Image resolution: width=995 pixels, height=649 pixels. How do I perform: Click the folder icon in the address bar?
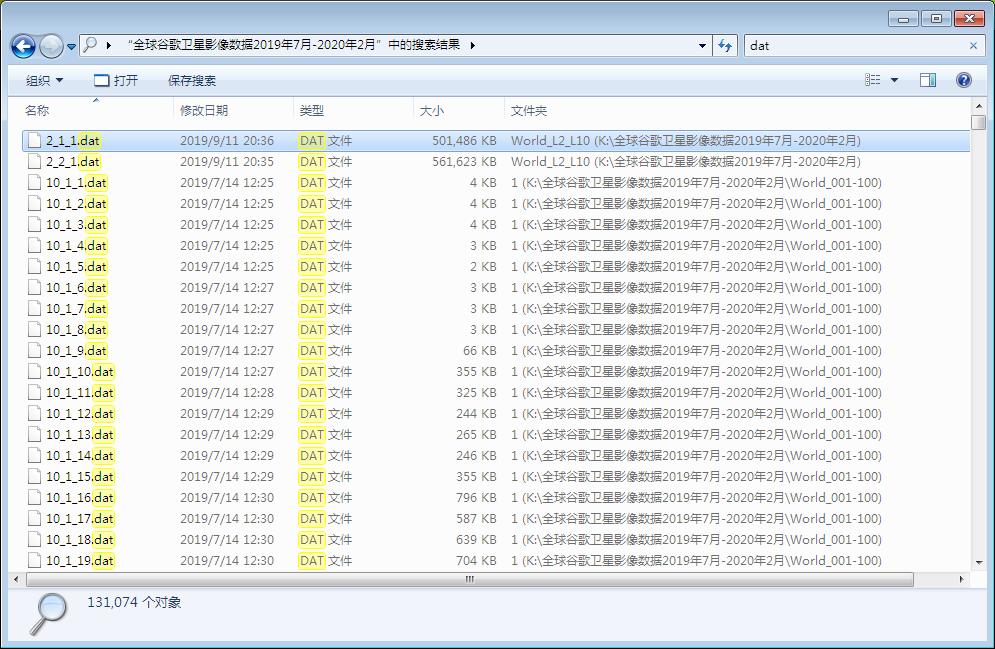pyautogui.click(x=89, y=46)
